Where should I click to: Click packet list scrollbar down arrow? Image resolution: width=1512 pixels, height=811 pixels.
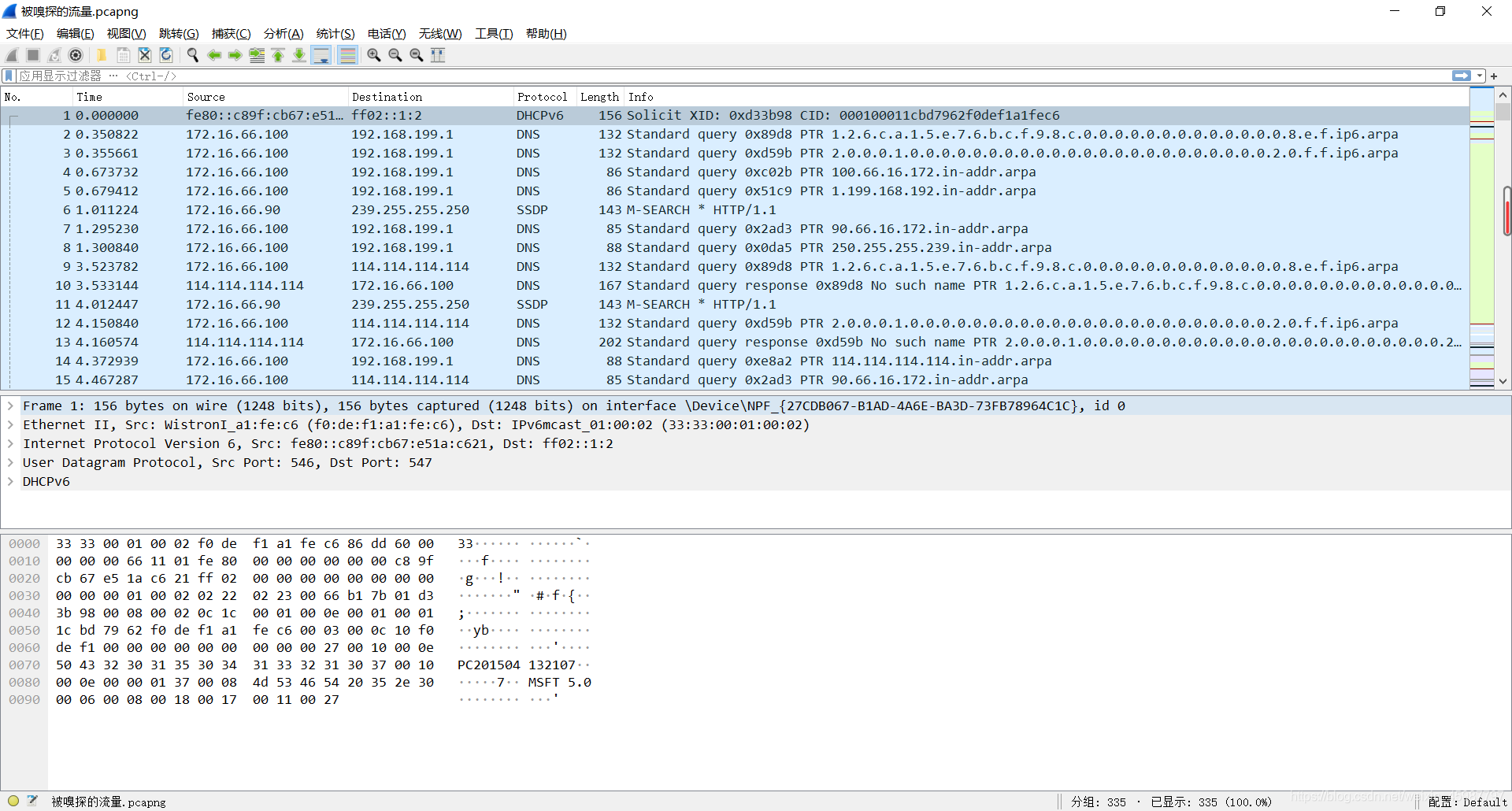tap(1503, 381)
